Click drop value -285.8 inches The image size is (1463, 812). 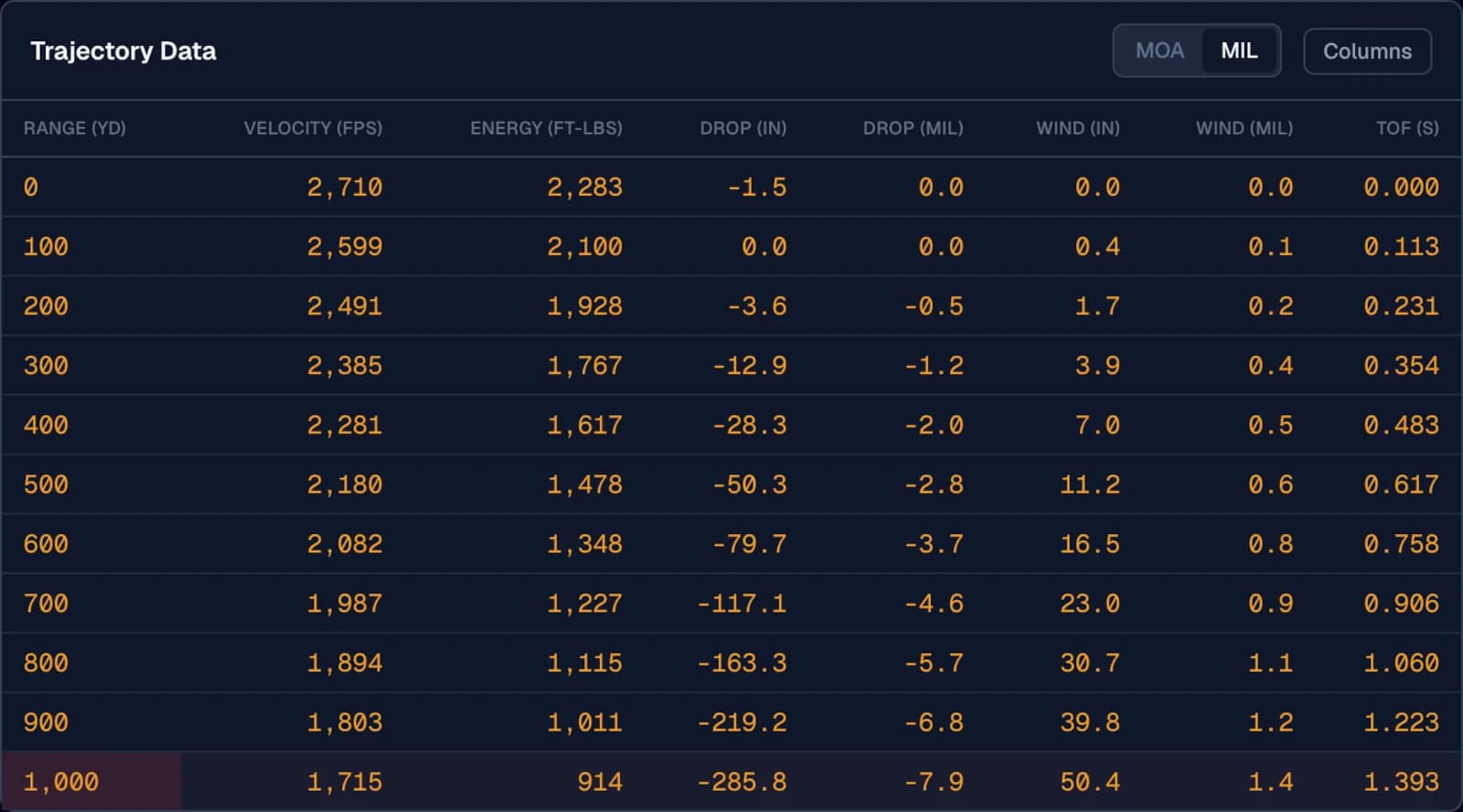coord(742,782)
